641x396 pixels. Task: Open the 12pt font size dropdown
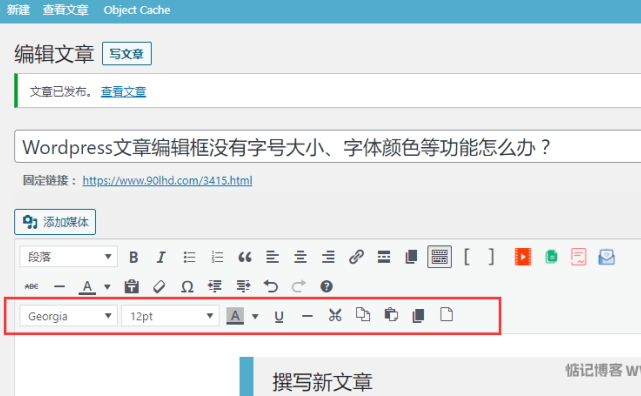click(170, 316)
